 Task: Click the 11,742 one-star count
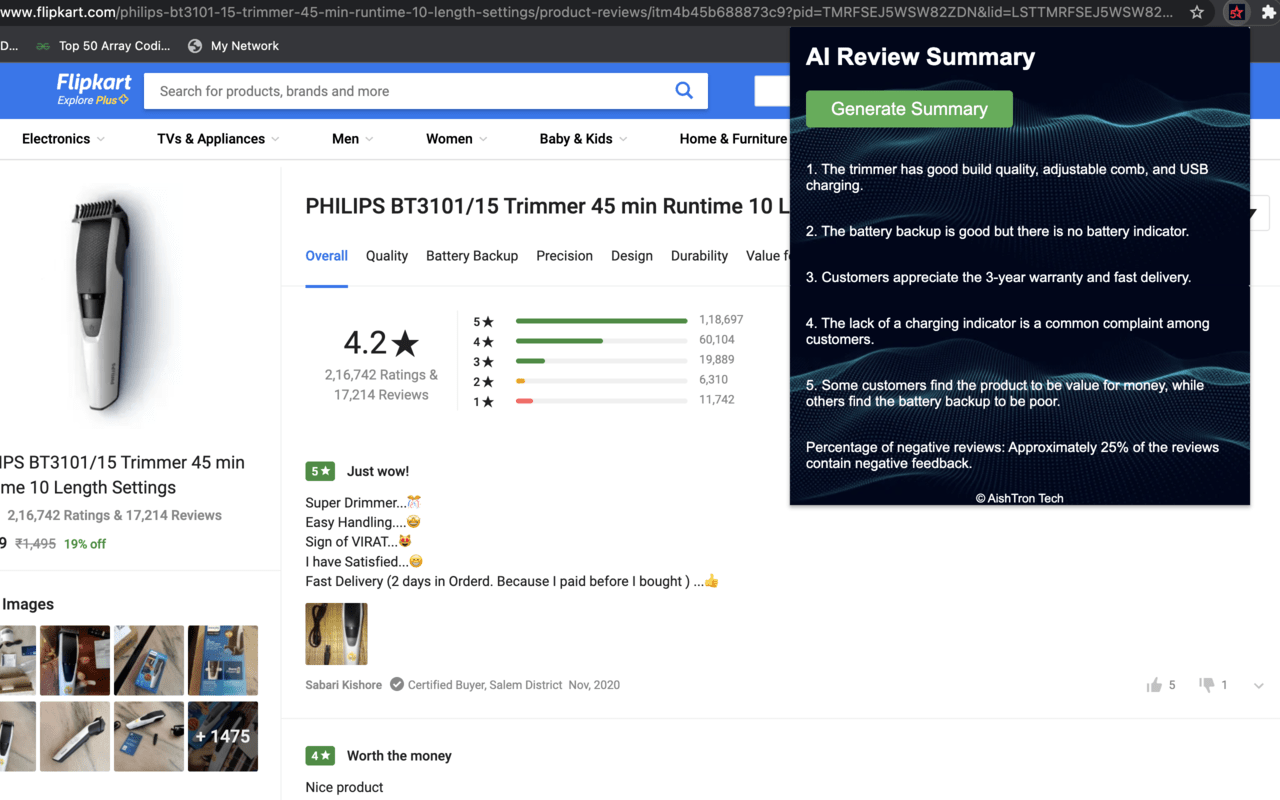pyautogui.click(x=717, y=400)
